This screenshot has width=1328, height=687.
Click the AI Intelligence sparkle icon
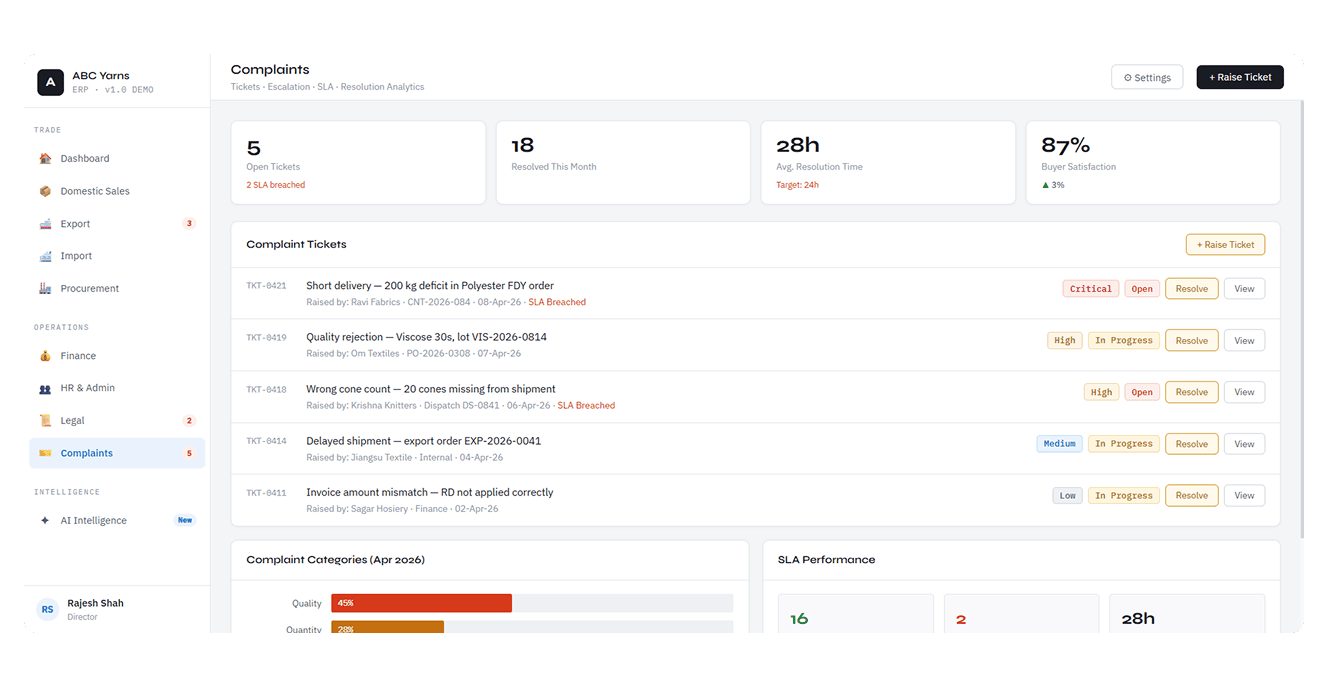tap(45, 521)
